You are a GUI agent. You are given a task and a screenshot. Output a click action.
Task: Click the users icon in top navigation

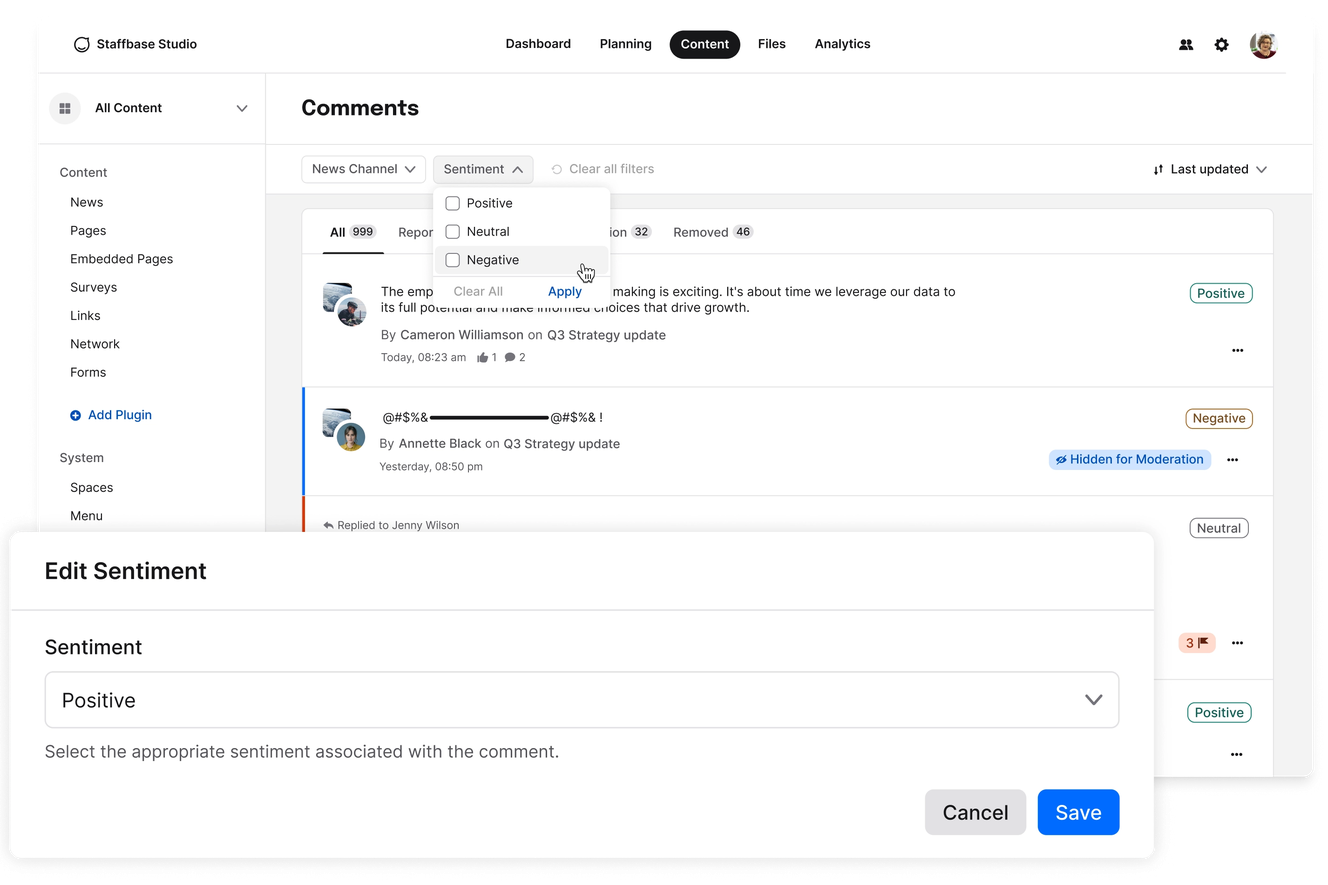pos(1185,44)
